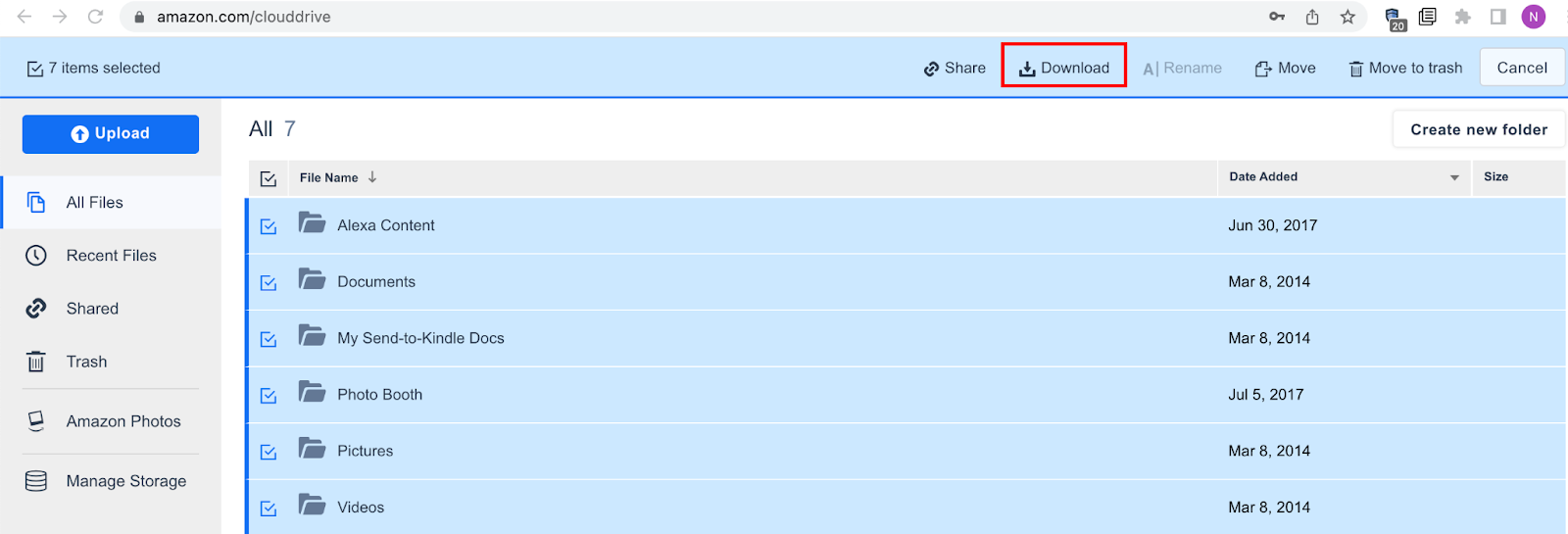Download the selected items
The height and width of the screenshot is (534, 1568).
coord(1064,68)
